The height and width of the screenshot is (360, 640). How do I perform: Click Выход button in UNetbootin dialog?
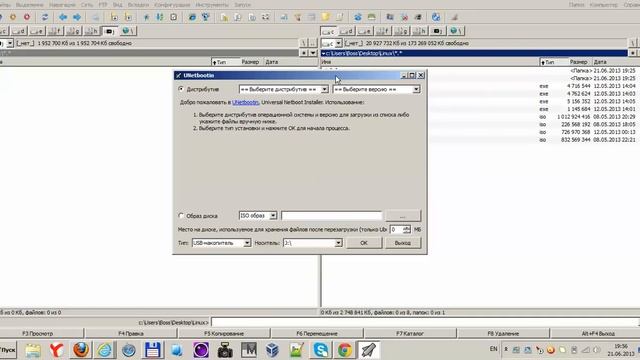coord(402,243)
